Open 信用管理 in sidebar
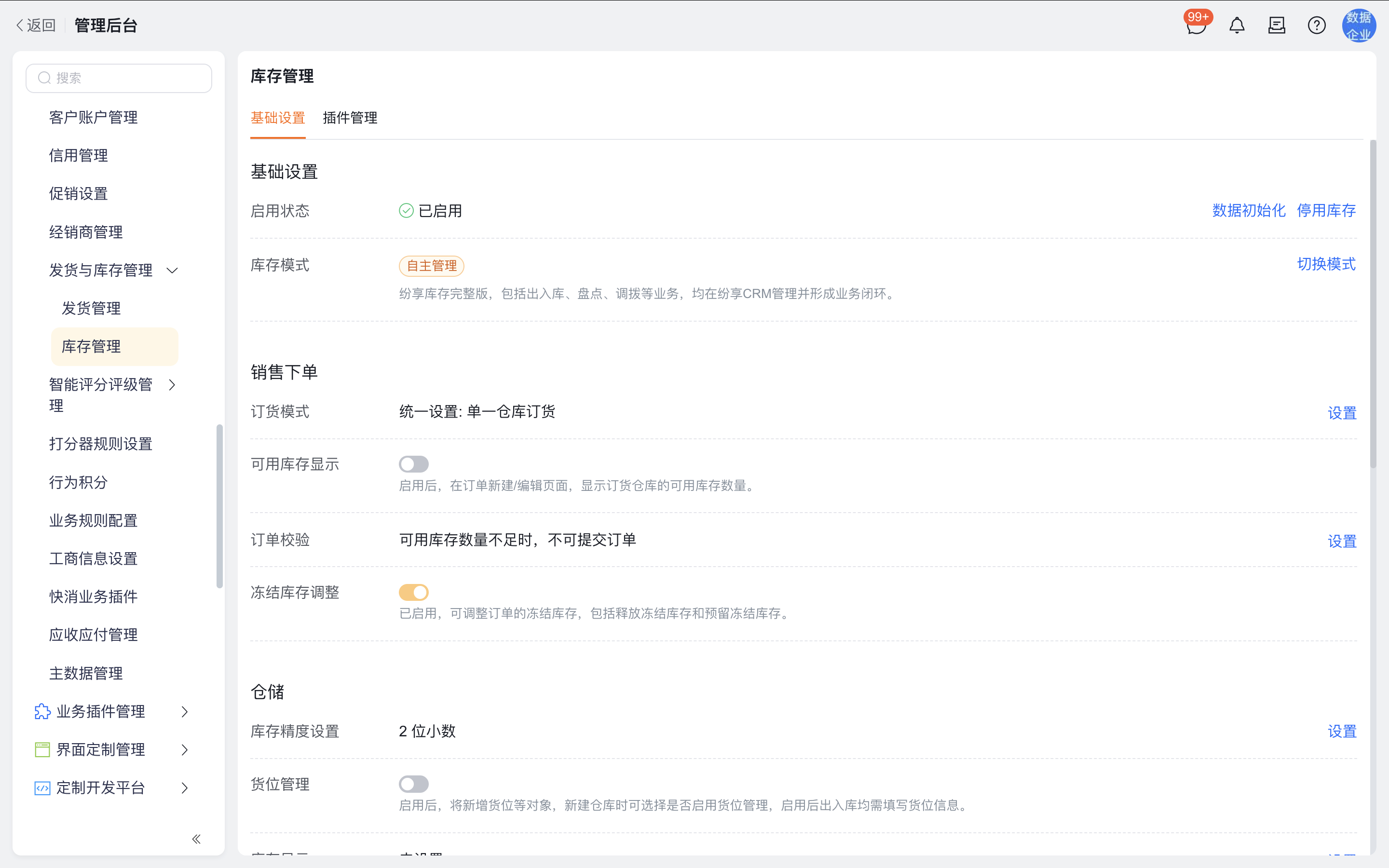The width and height of the screenshot is (1389, 868). 78,156
